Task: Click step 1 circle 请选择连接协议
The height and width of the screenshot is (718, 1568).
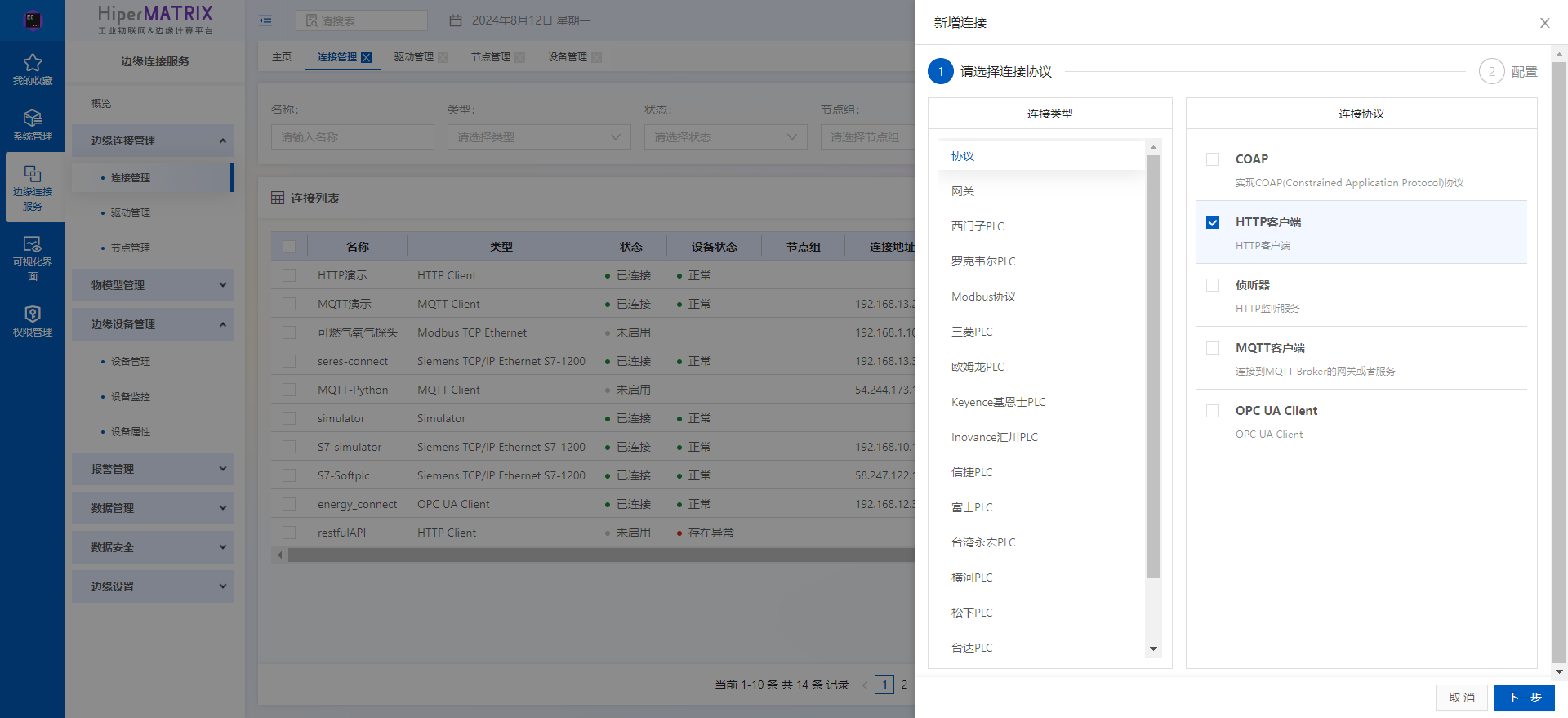Action: point(941,71)
